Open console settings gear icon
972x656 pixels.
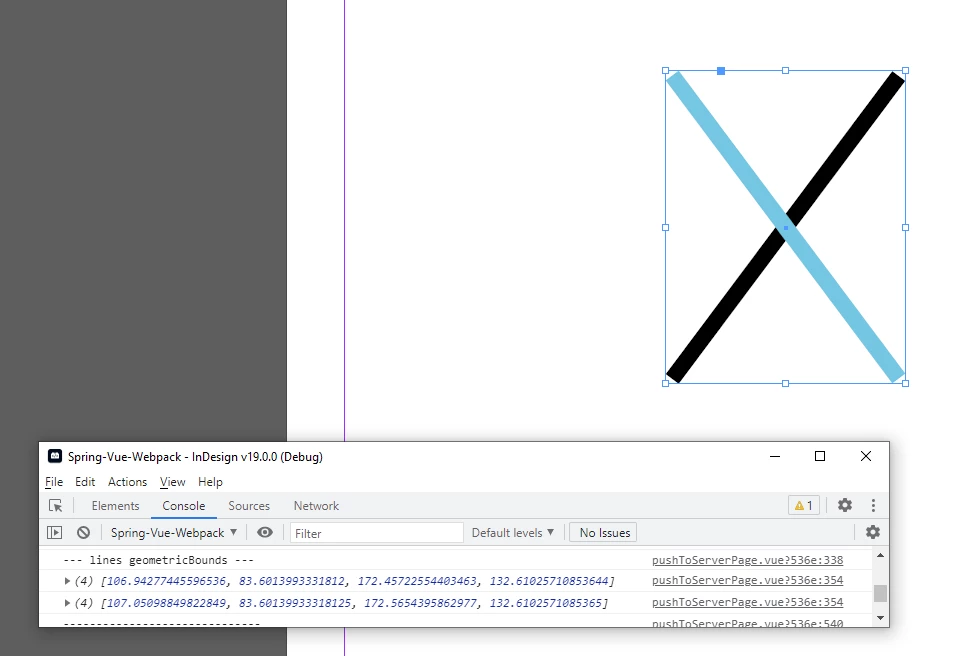click(x=873, y=532)
